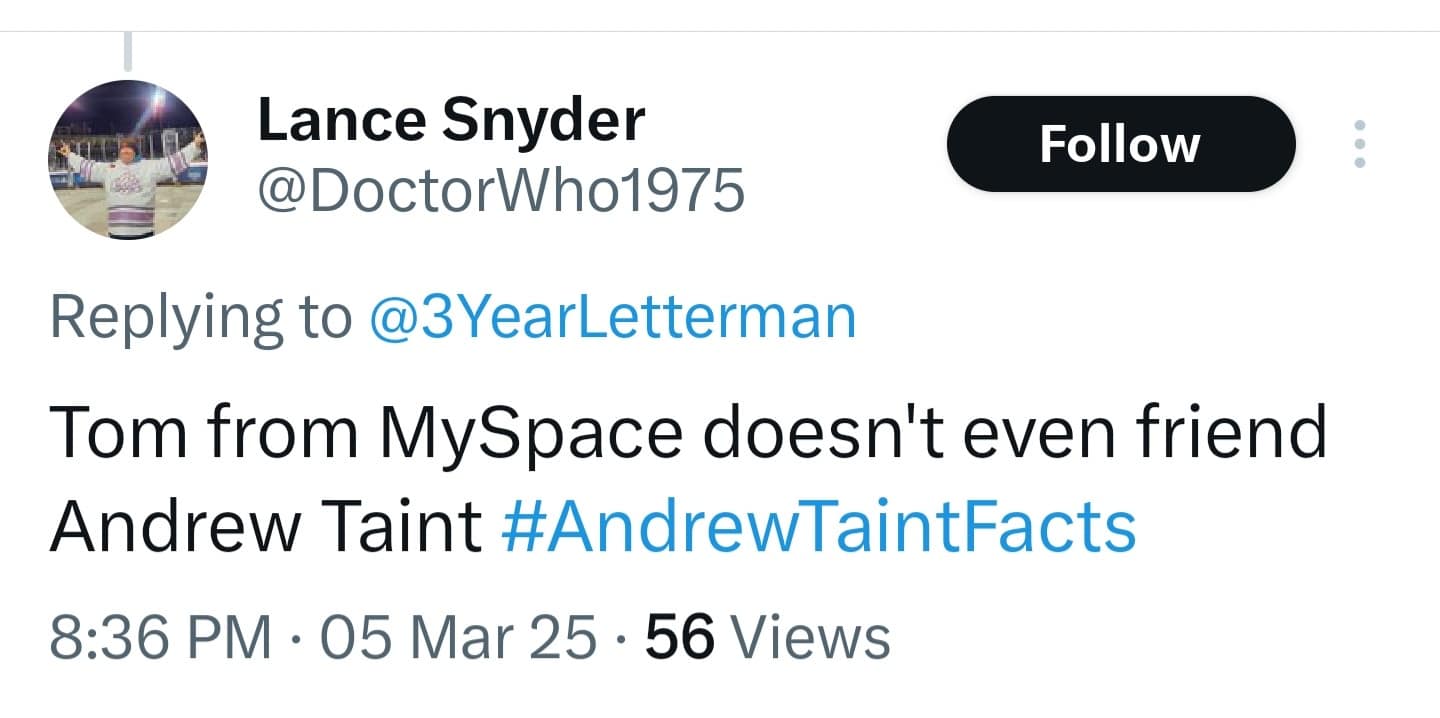Viewport: 1440px width, 718px height.
Task: Click the number 56 beside Views
Action: coord(680,637)
